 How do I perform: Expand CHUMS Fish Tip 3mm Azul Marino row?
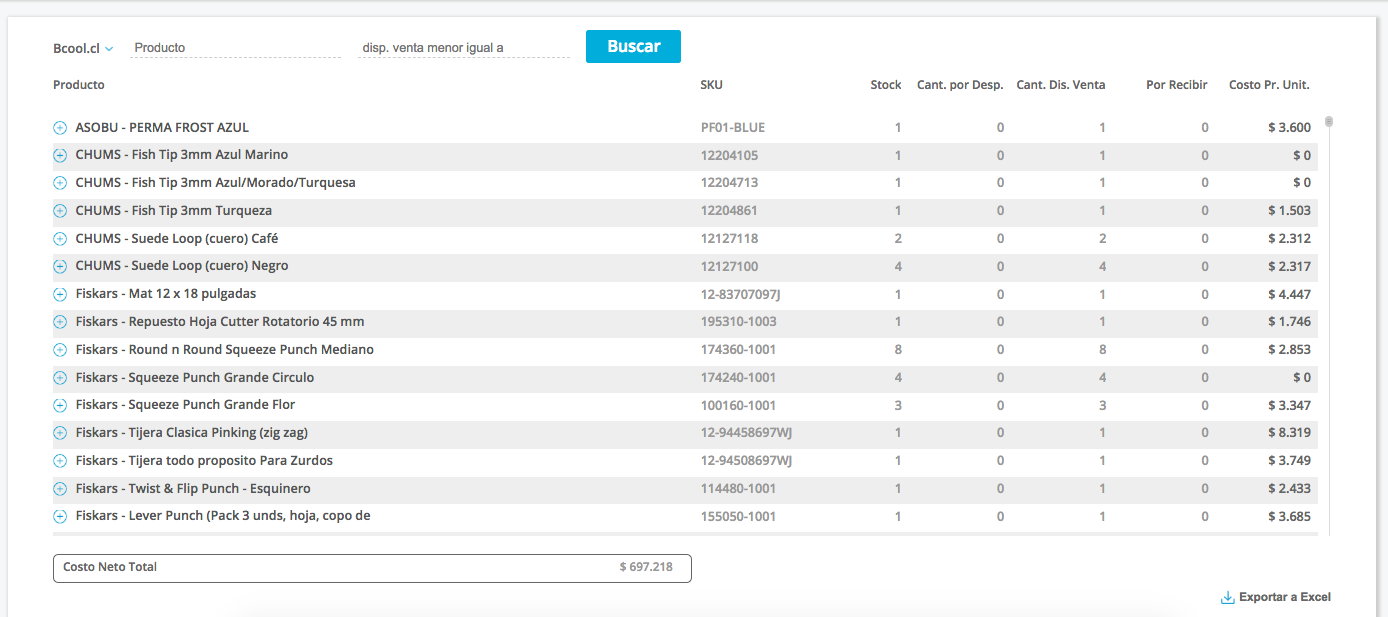59,155
